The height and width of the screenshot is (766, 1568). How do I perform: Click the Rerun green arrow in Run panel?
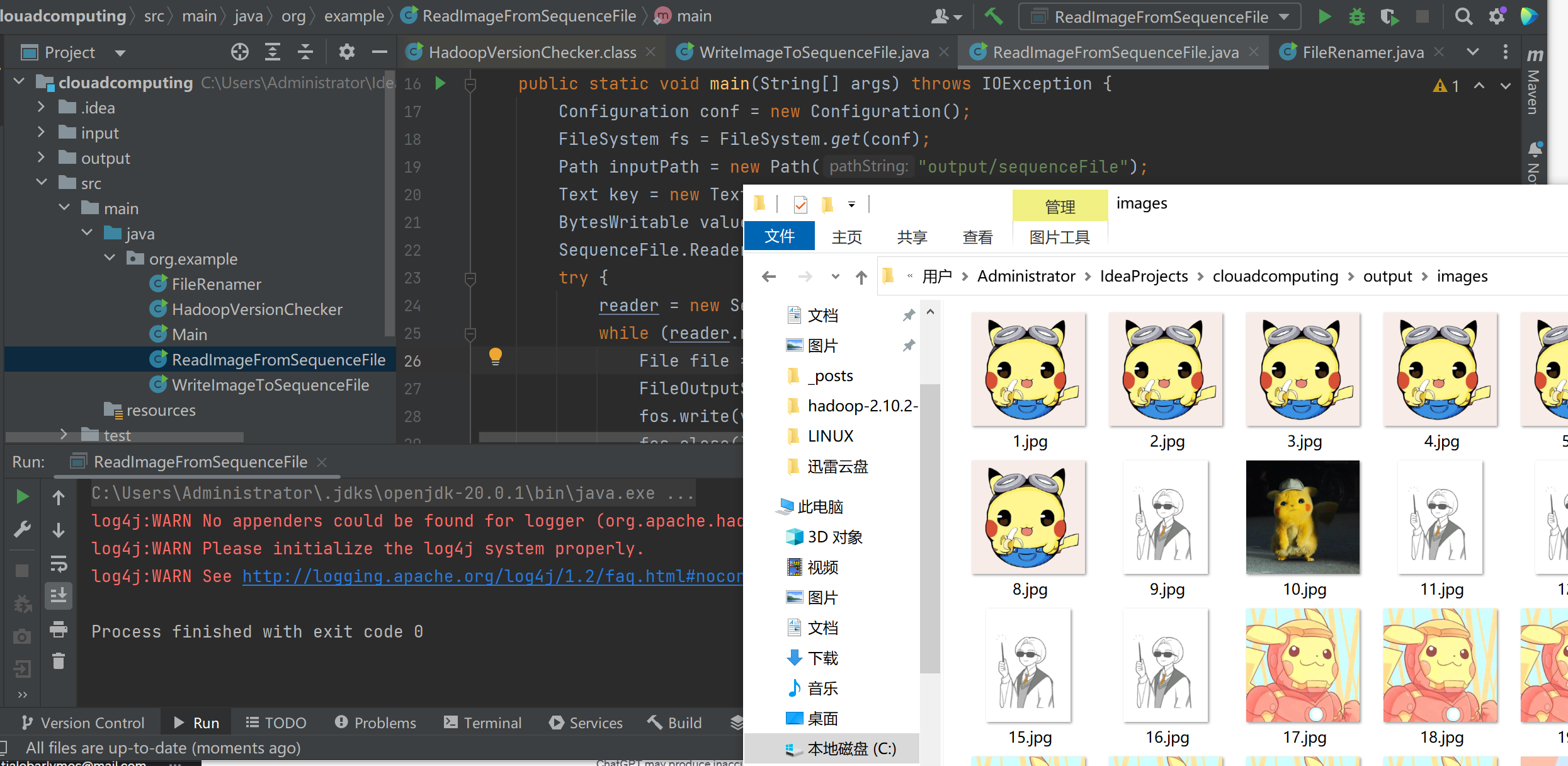(x=22, y=497)
